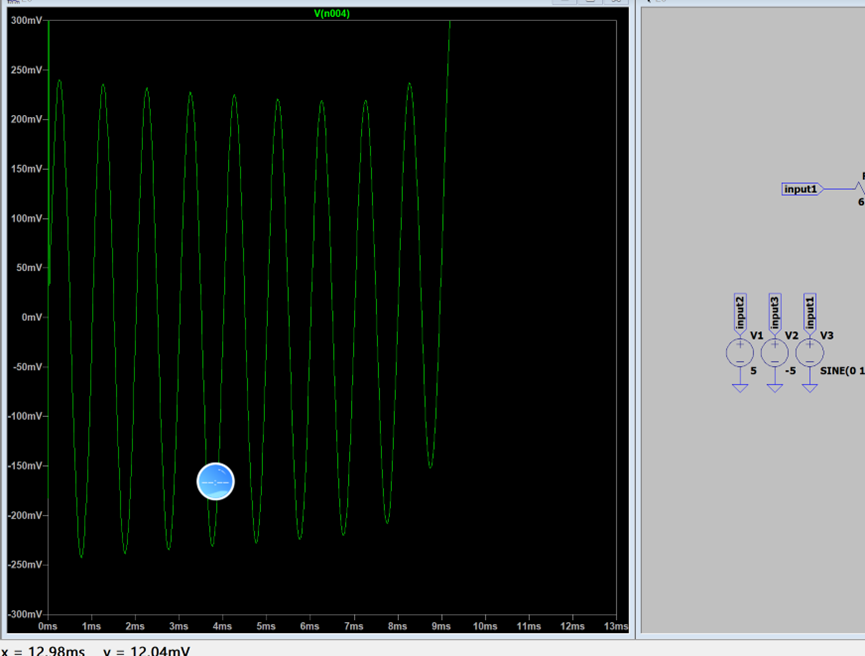This screenshot has width=865, height=656.
Task: Click the 5ms time axis label
Action: pos(266,626)
